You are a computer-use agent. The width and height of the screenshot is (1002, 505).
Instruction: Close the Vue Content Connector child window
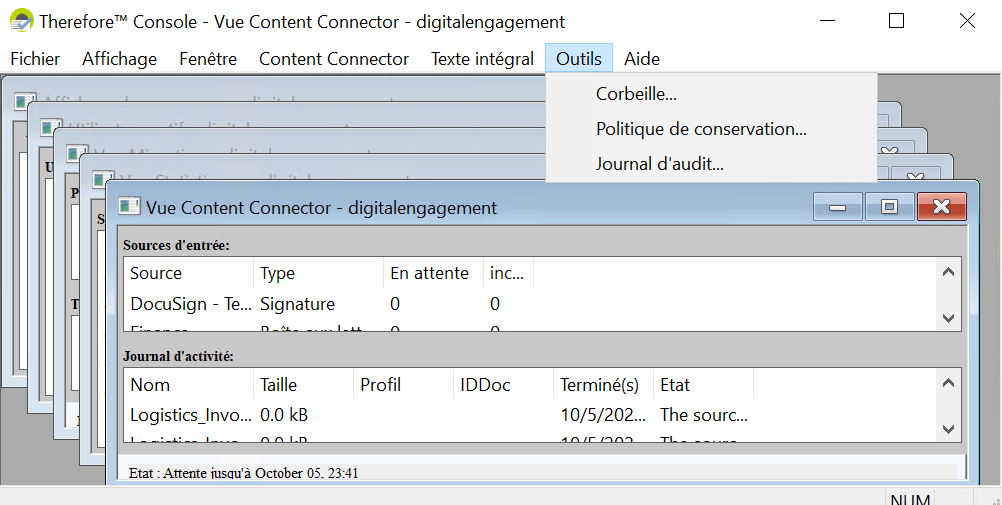(x=941, y=207)
